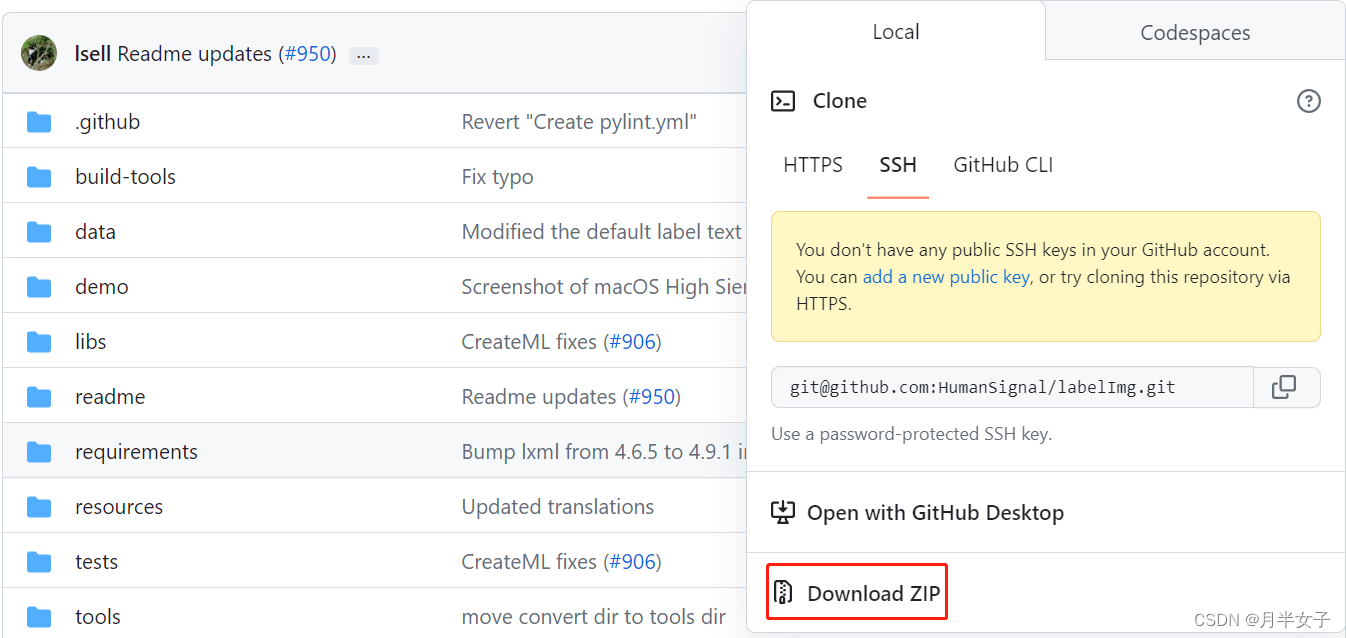
Task: Click the tools folder icon
Action: pos(39,617)
